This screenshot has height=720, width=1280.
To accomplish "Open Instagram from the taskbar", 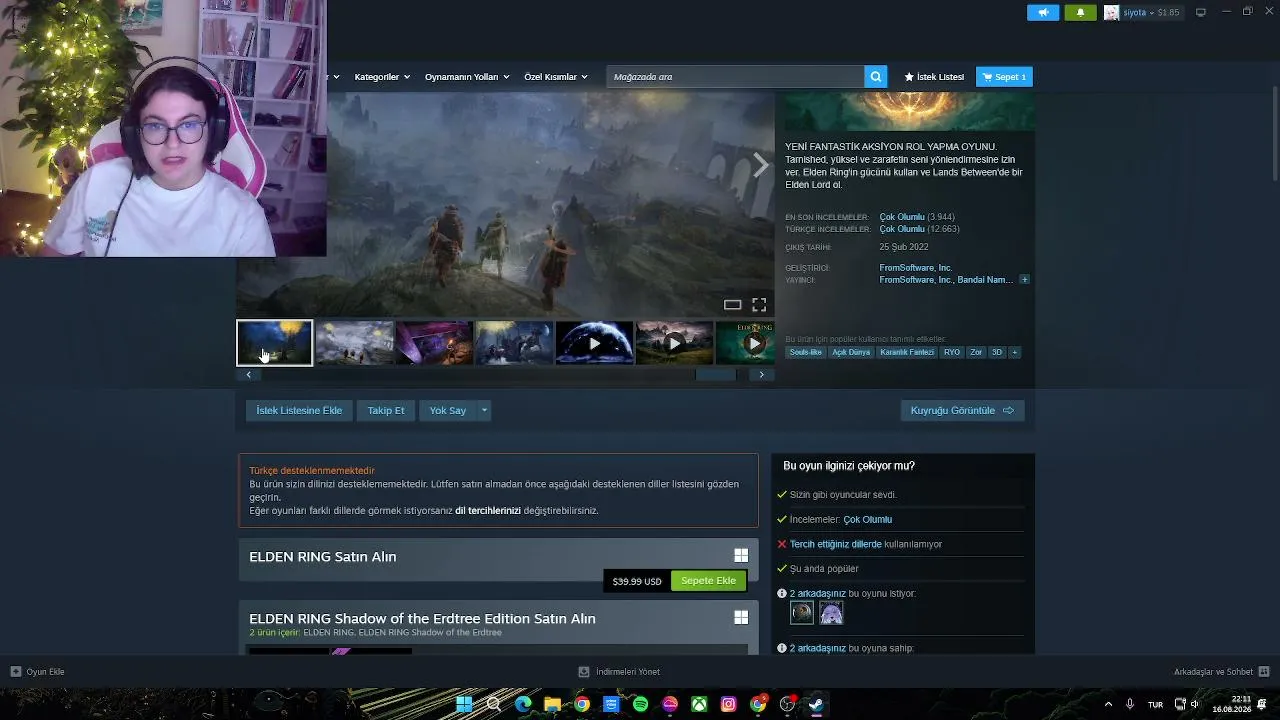I will [x=729, y=704].
